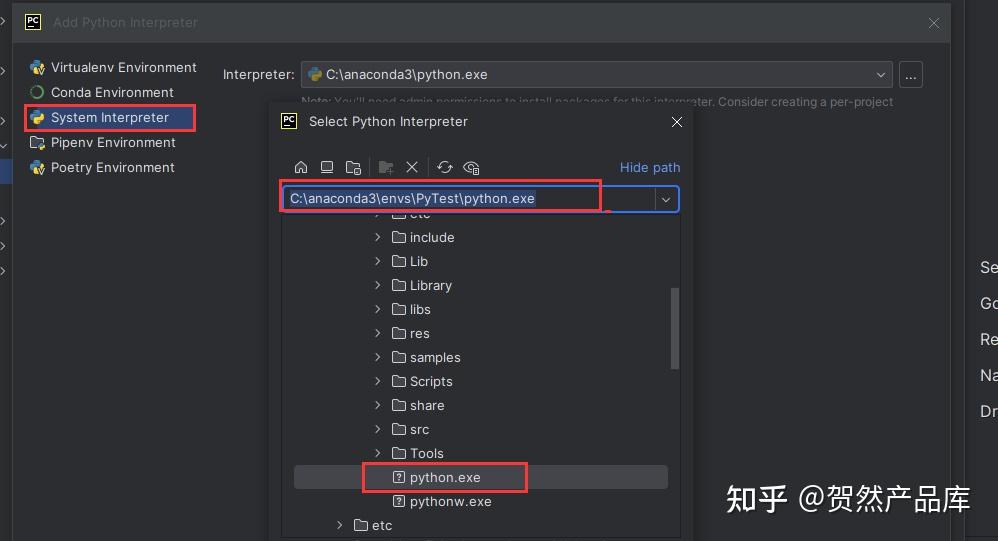998x541 pixels.
Task: Select the Tools folder row
Action: click(x=481, y=453)
